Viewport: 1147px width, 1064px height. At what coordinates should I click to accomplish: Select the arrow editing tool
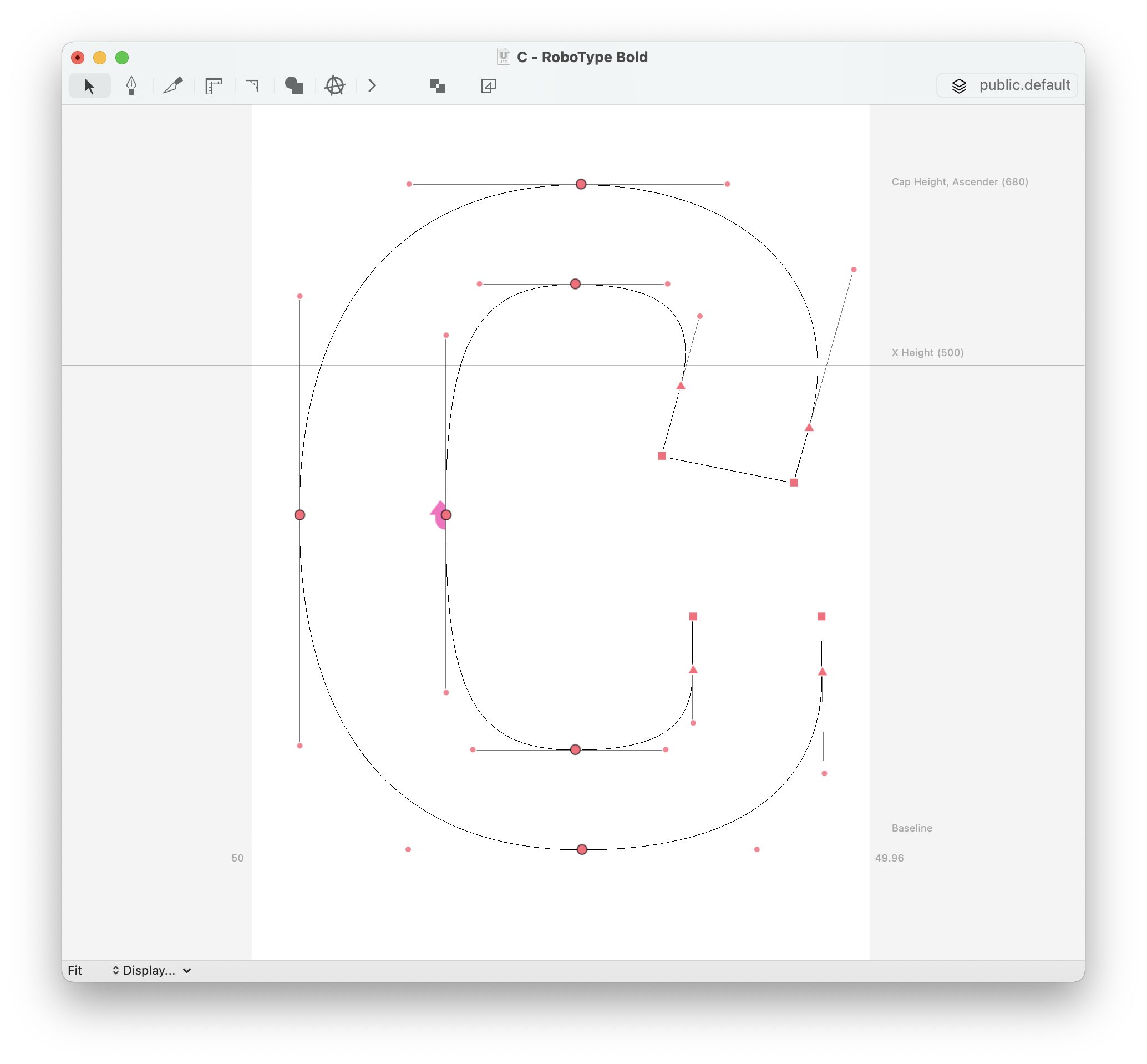click(x=89, y=86)
